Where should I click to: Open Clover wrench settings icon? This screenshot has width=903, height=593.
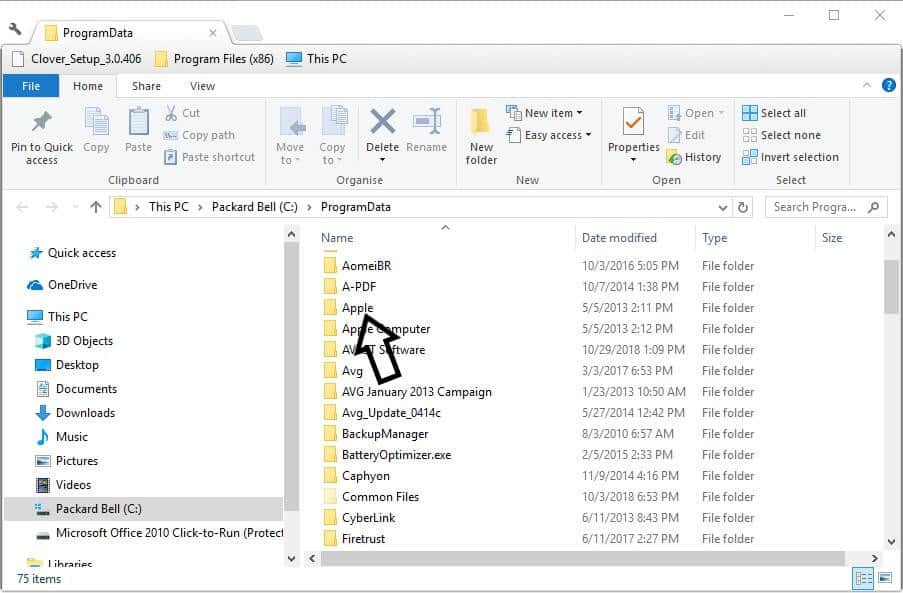pos(15,29)
